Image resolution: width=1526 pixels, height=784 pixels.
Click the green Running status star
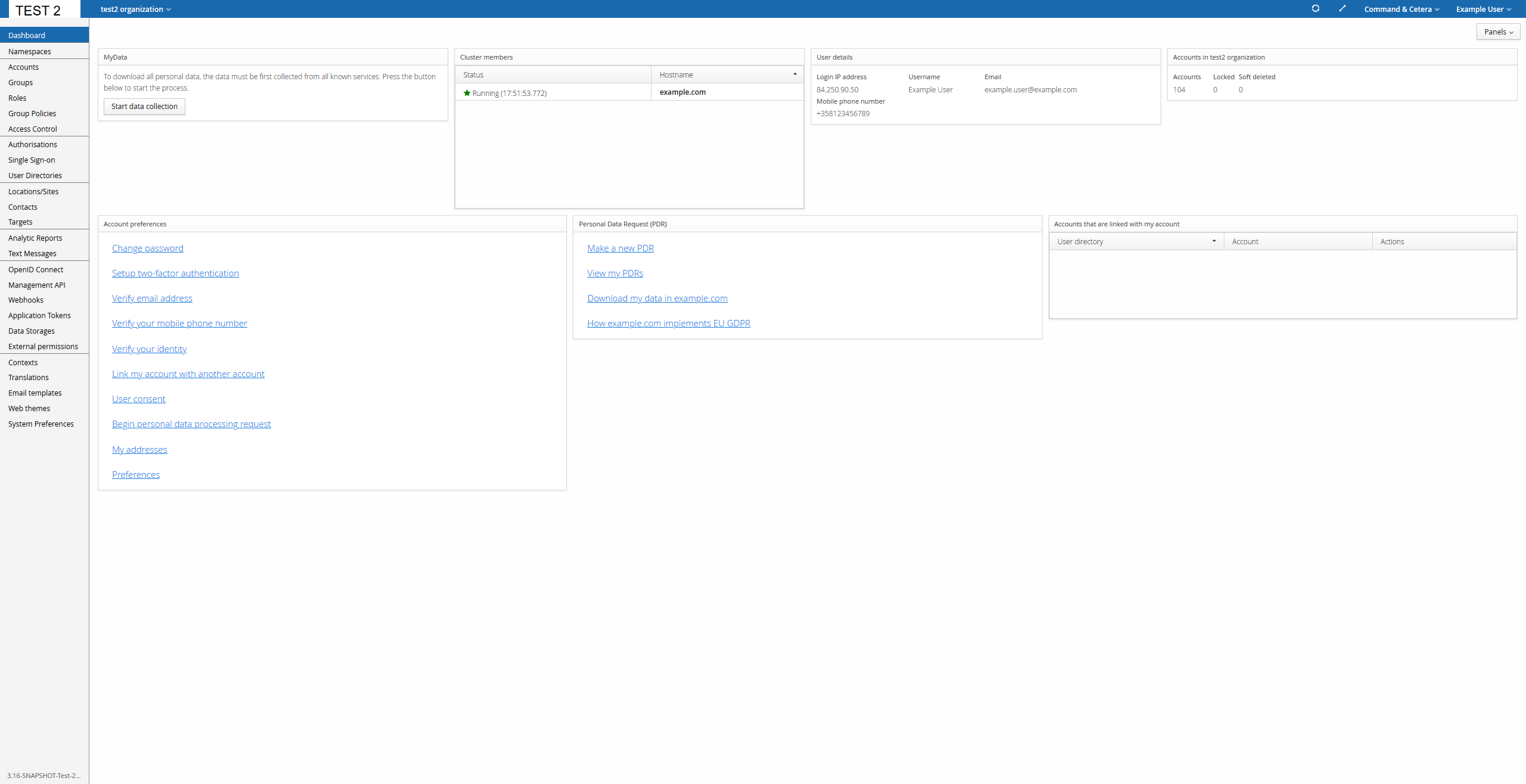click(467, 93)
